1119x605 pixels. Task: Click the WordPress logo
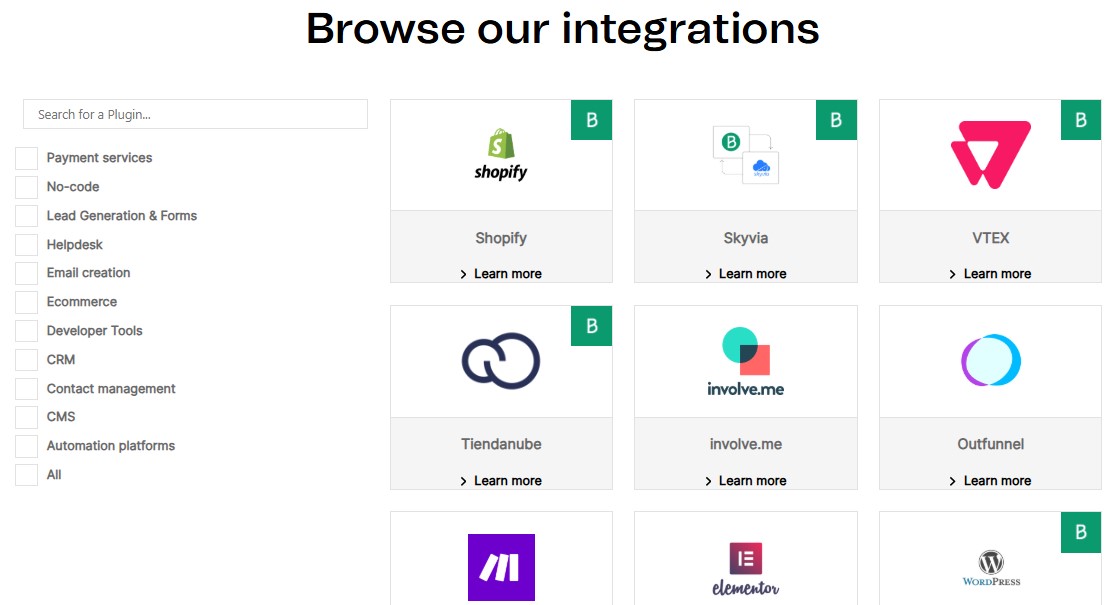click(x=991, y=568)
